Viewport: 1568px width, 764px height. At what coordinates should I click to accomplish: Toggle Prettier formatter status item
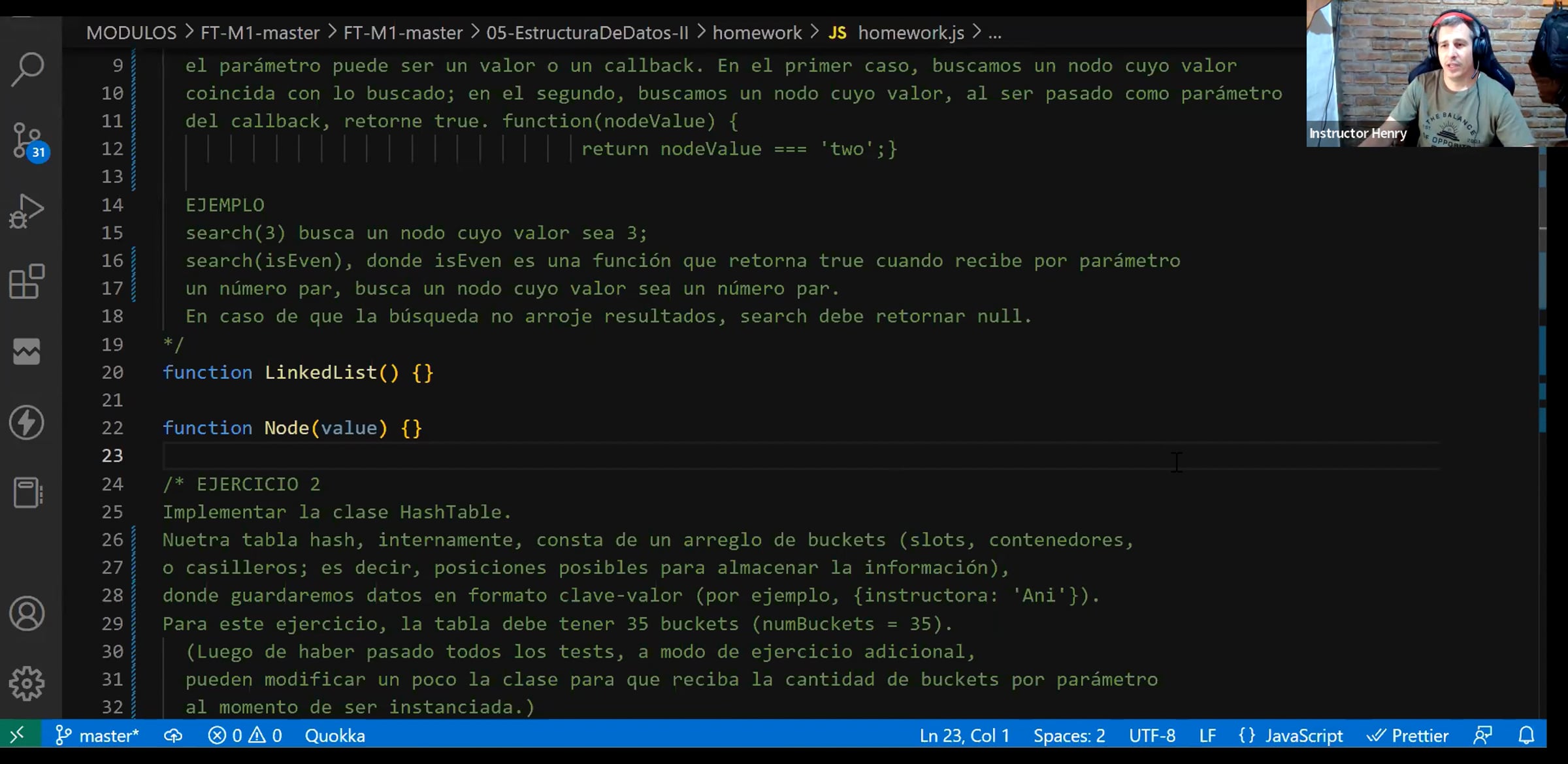(x=1408, y=736)
